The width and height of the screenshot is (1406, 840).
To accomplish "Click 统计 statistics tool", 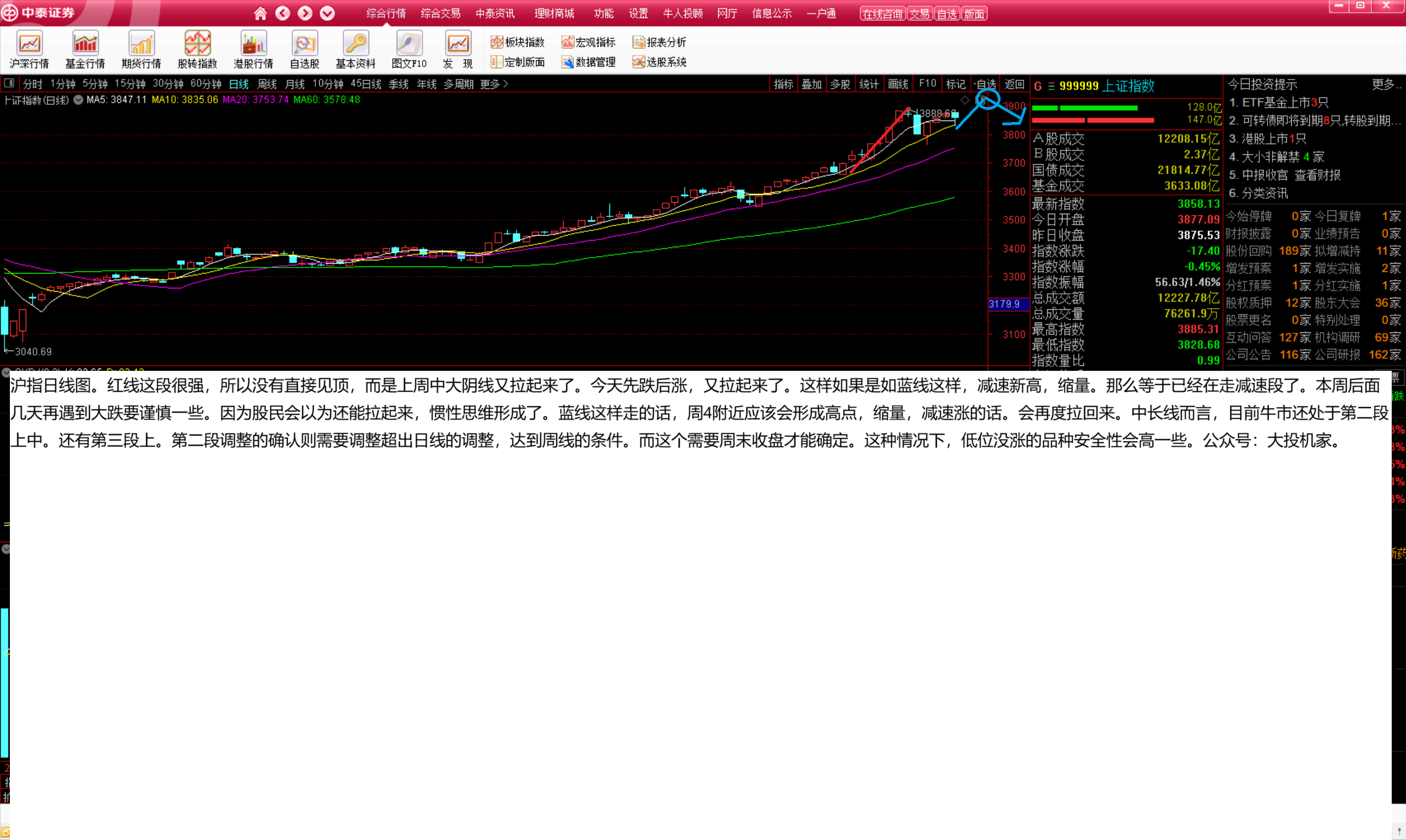I will 869,84.
